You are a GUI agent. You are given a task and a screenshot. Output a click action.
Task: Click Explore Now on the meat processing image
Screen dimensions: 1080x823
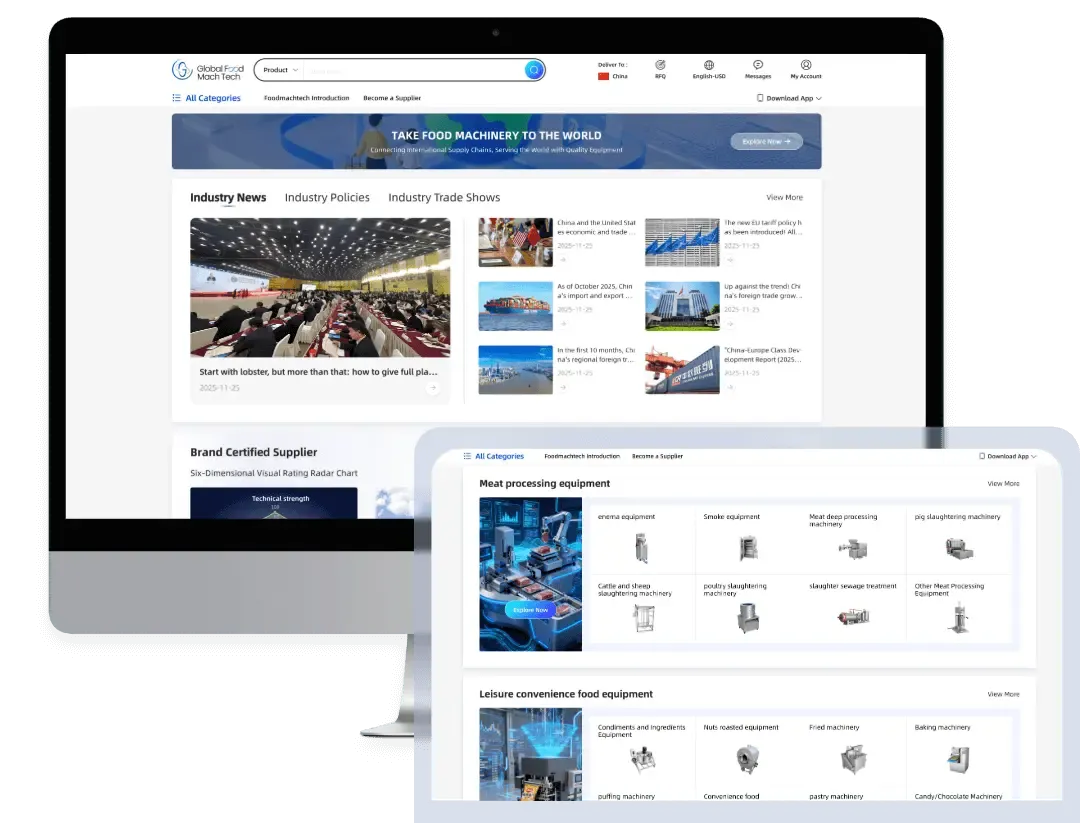point(530,610)
